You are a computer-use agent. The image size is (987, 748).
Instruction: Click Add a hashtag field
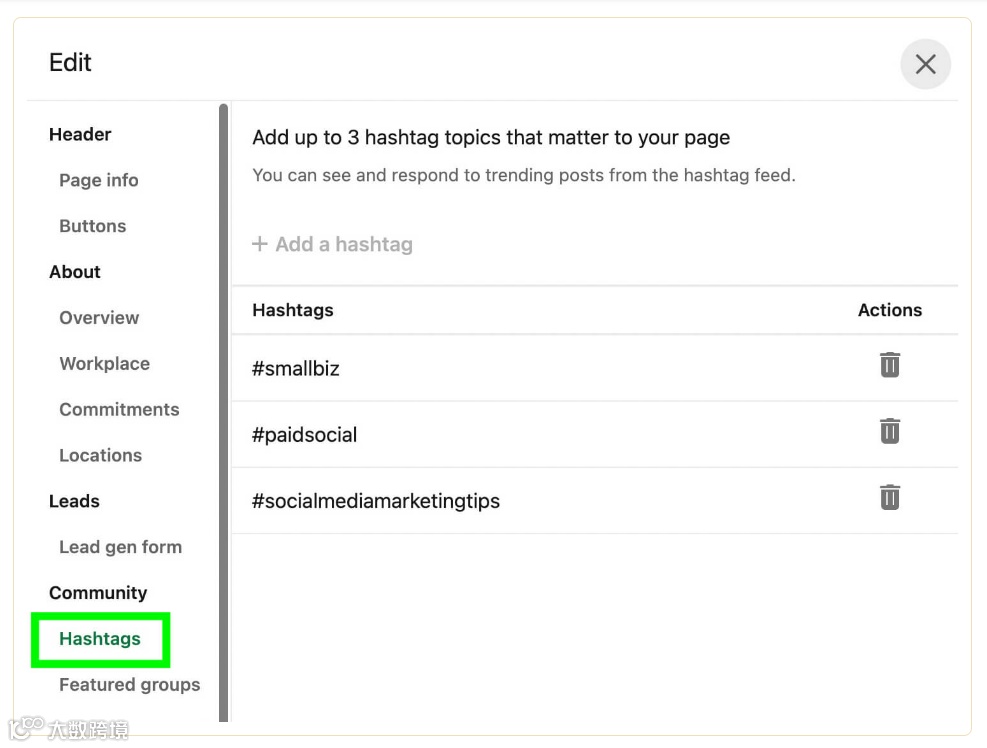344,244
